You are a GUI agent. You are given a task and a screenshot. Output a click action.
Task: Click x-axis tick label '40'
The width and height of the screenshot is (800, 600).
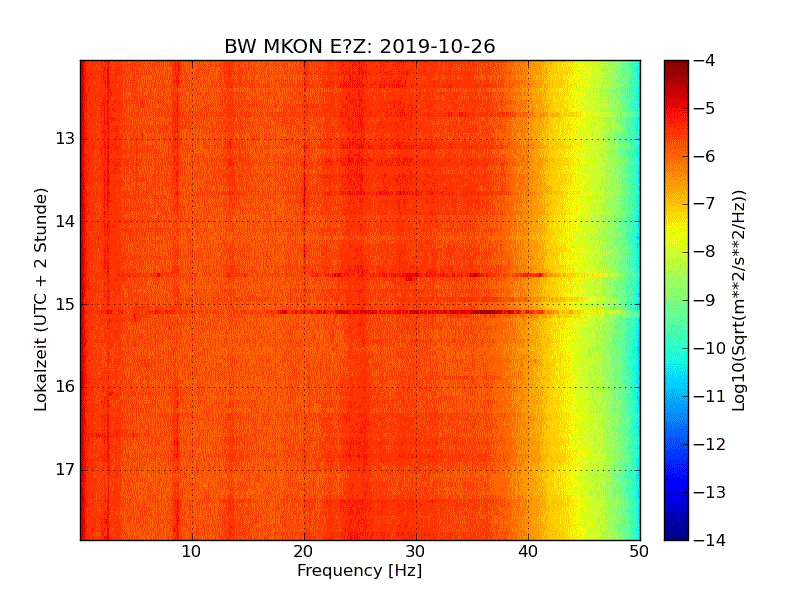(528, 552)
